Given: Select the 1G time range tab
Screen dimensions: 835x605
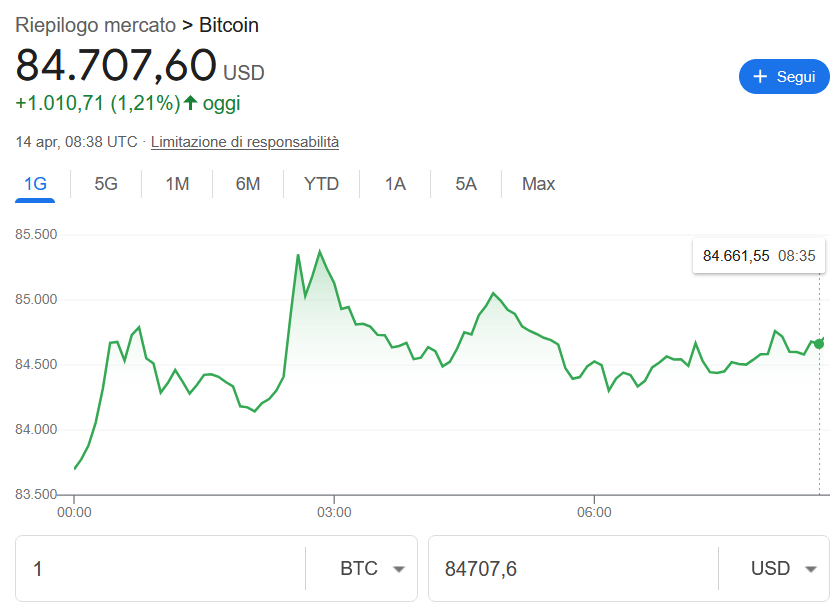Looking at the screenshot, I should (35, 184).
